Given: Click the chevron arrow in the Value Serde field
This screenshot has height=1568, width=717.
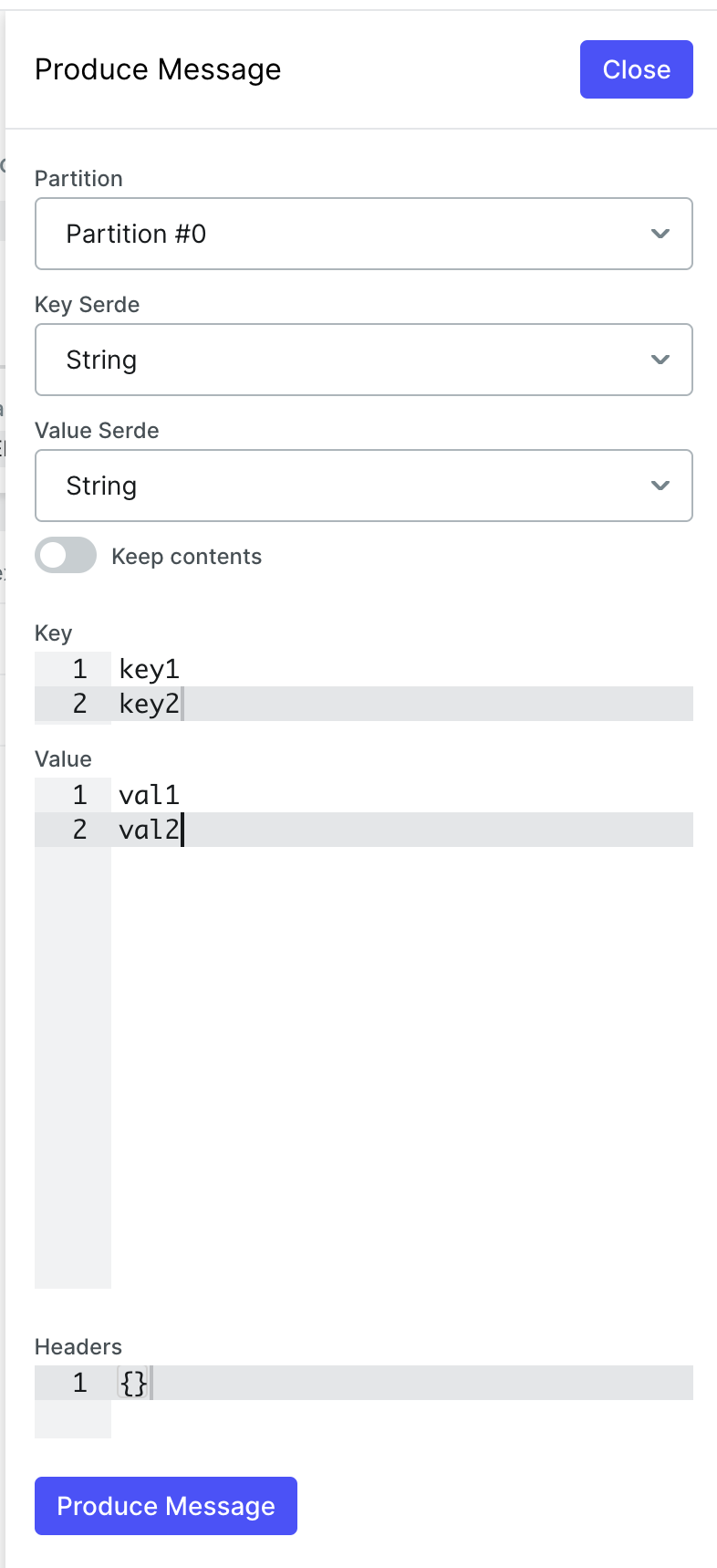Looking at the screenshot, I should point(660,486).
